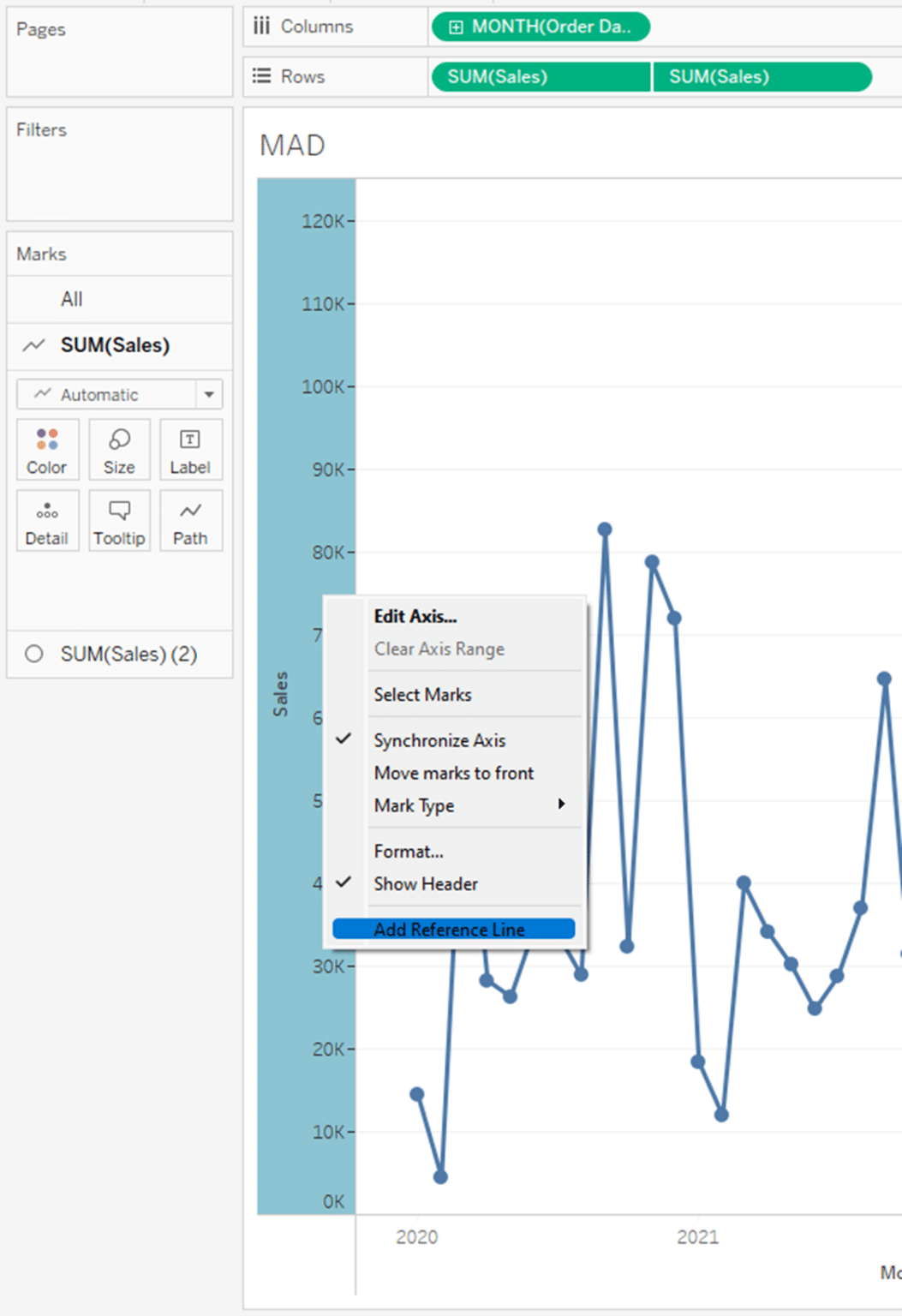
Task: Open the Color mark card
Action: 47,450
